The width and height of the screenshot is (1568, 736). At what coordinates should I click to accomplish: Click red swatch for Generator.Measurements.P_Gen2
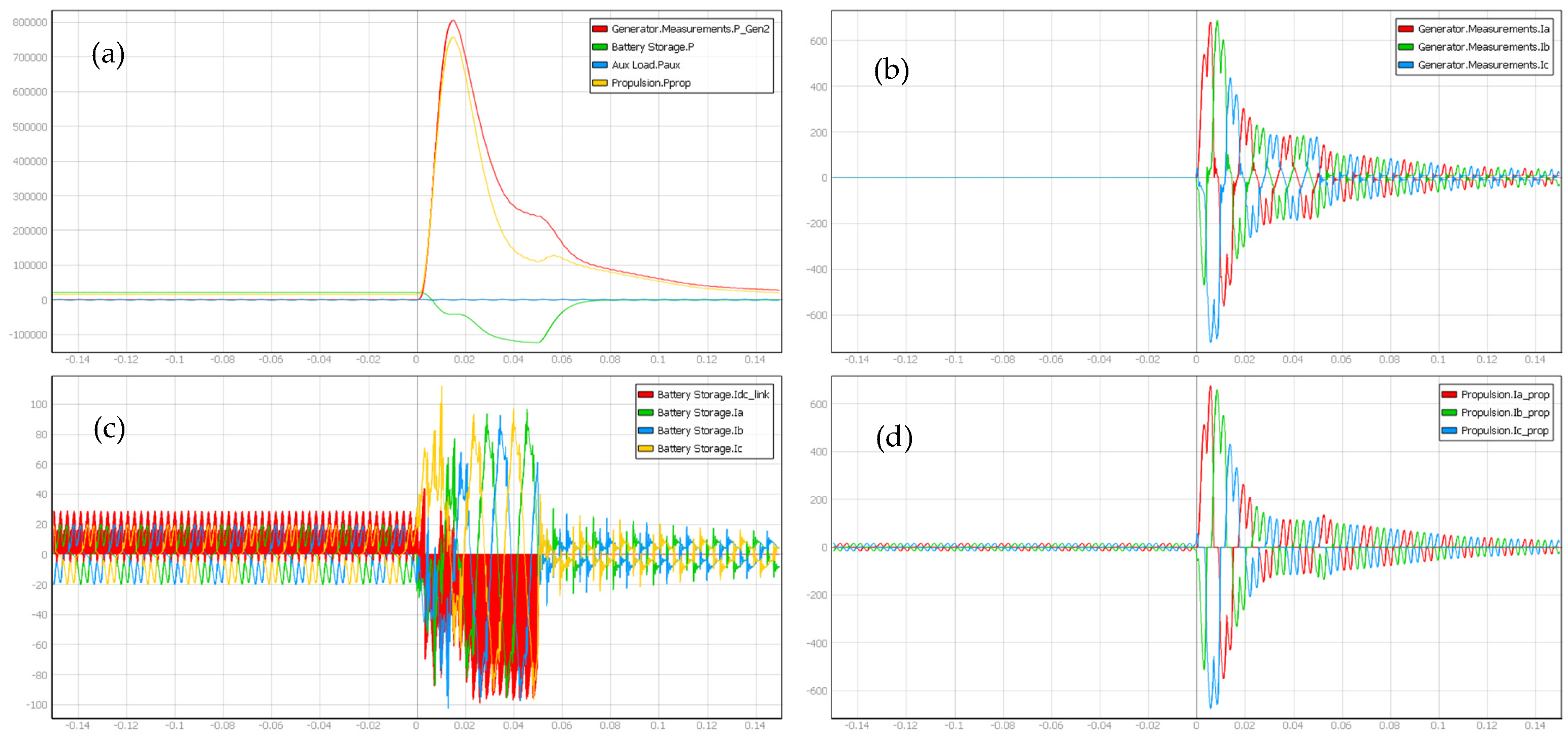tap(600, 29)
